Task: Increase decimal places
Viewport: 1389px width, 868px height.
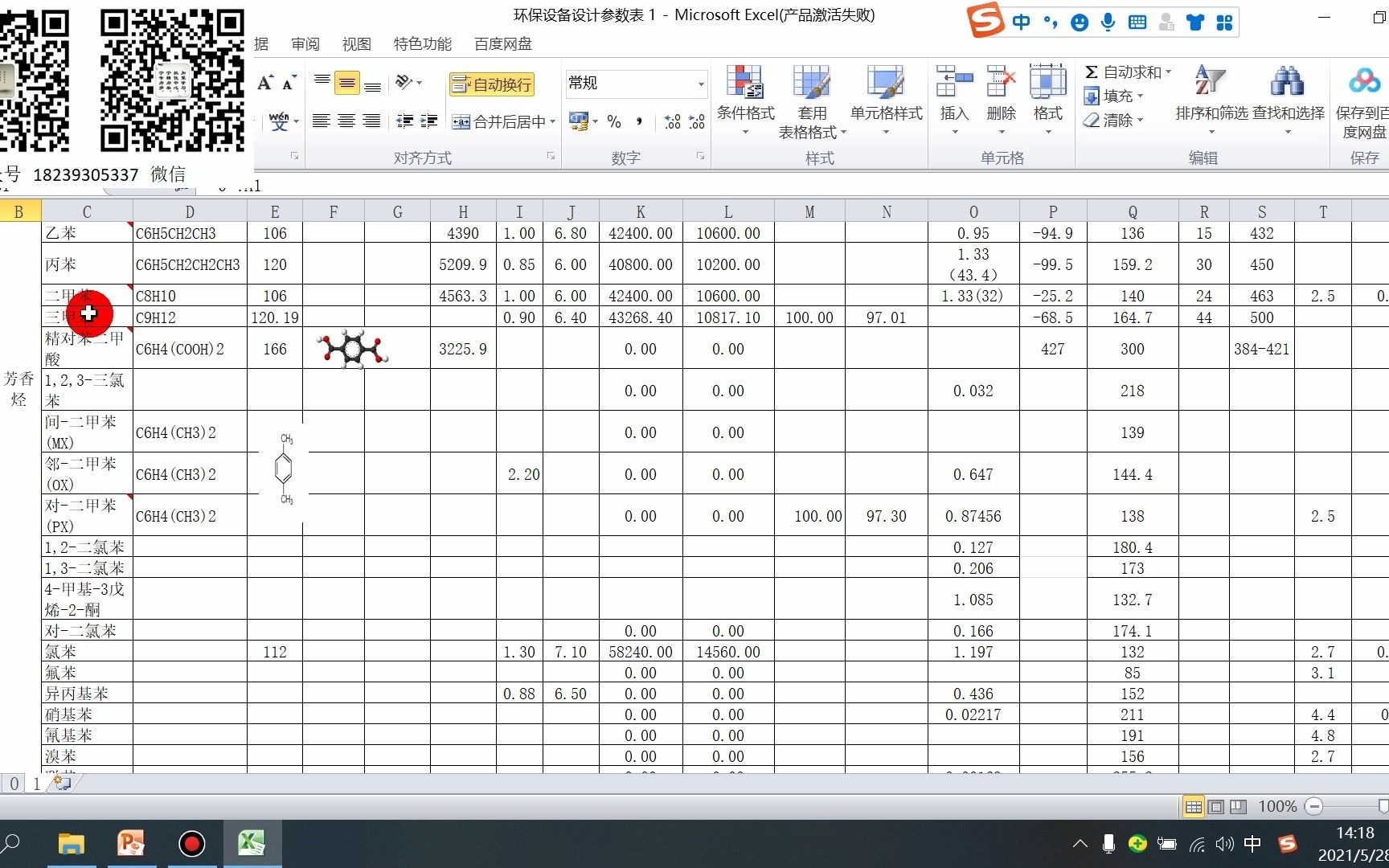Action: [673, 121]
